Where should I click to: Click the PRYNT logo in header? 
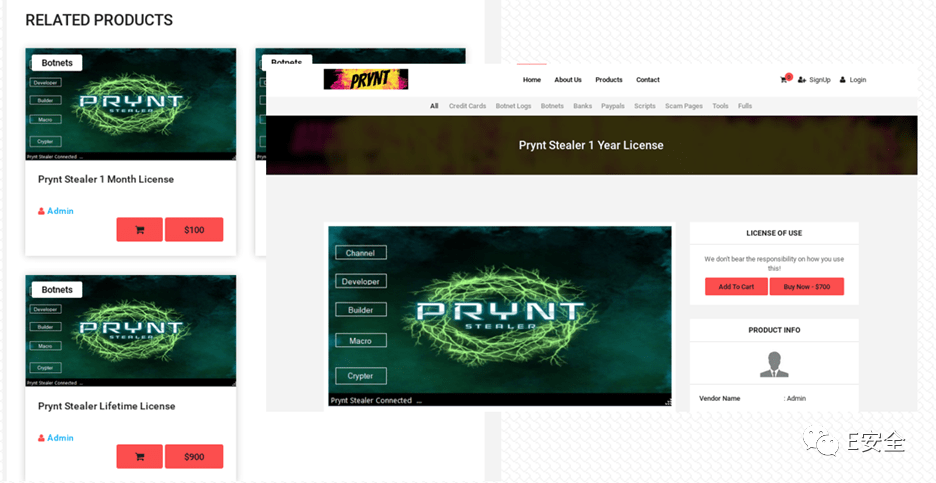point(366,79)
